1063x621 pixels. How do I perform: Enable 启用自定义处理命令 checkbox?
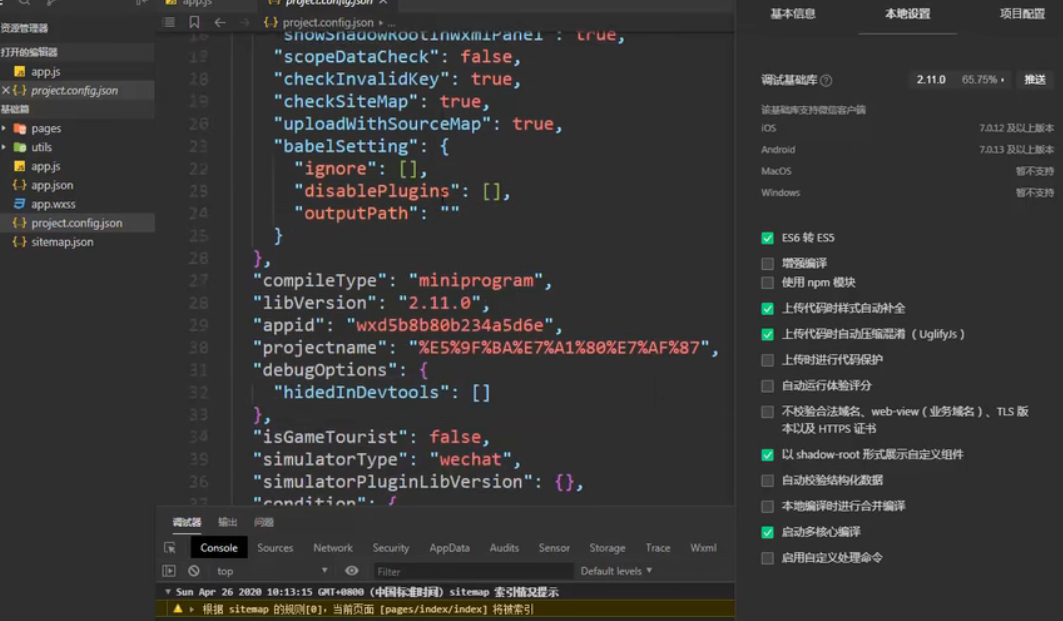(x=767, y=558)
